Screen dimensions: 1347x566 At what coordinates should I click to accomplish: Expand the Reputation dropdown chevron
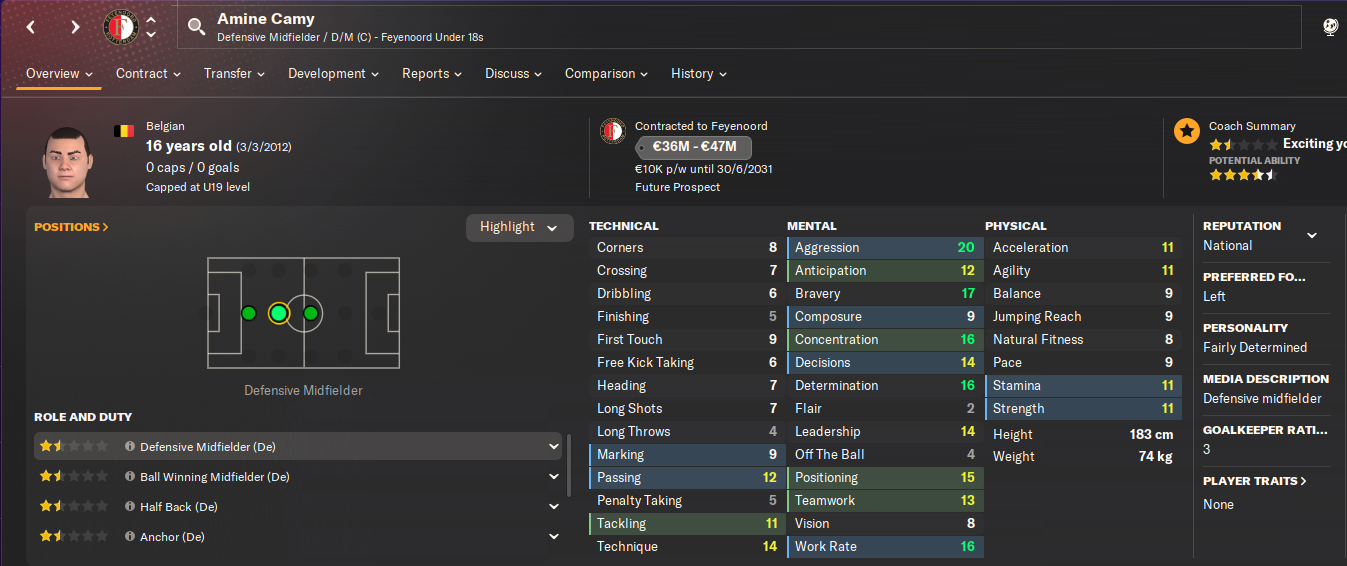point(1312,236)
